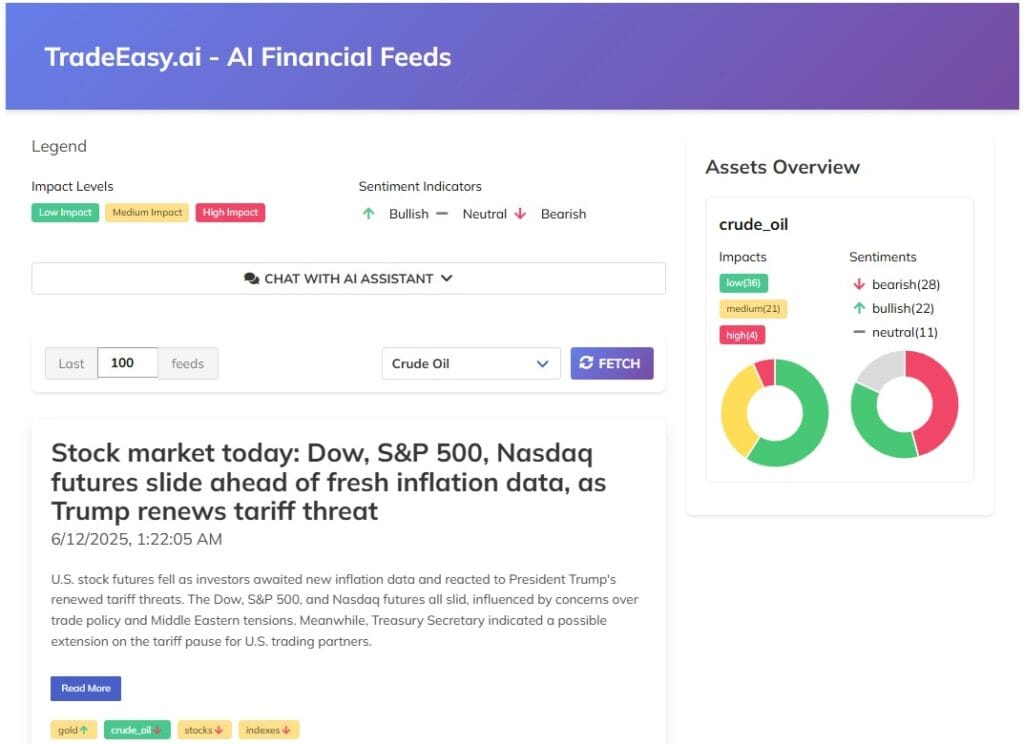Open the Crude Oil asset dropdown
This screenshot has height=744, width=1024.
coord(470,363)
